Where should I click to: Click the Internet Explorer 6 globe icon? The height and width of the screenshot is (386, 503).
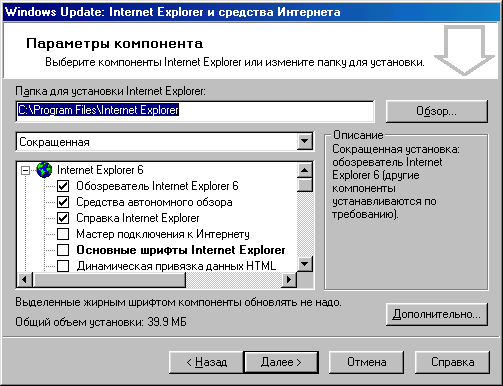(44, 170)
